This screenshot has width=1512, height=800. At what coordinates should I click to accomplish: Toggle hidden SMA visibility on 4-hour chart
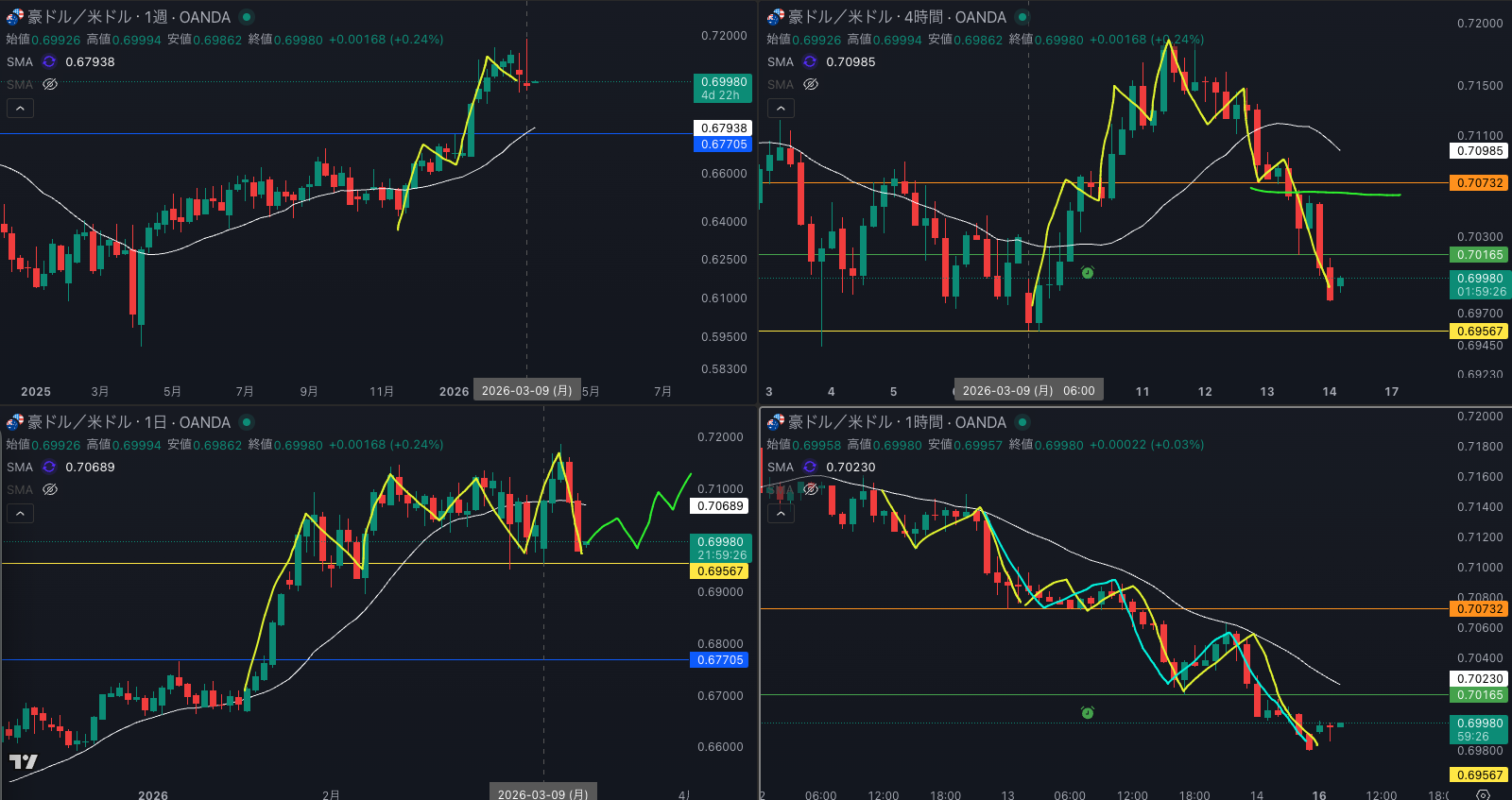(810, 84)
